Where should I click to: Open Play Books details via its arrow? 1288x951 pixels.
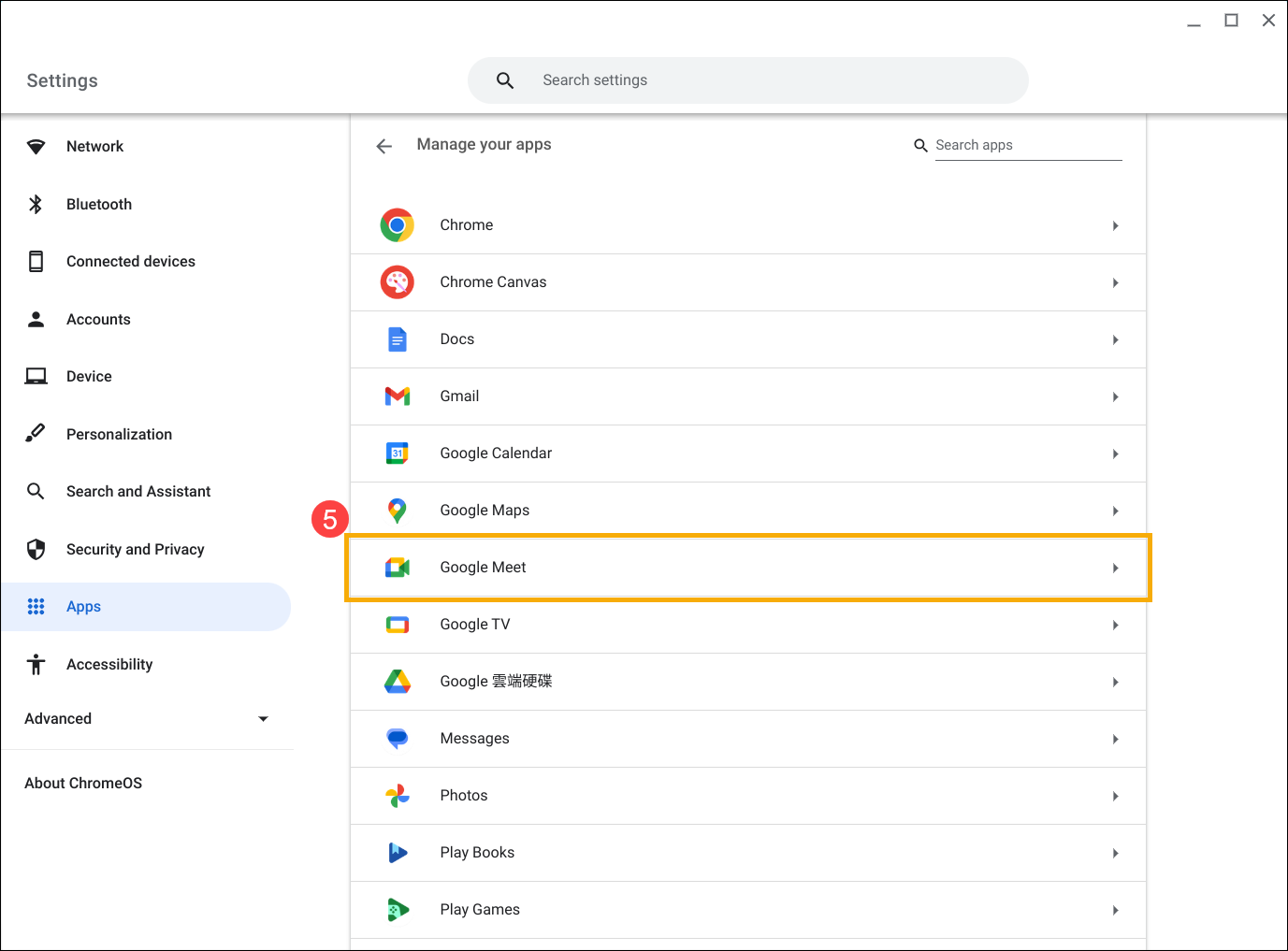click(1116, 854)
